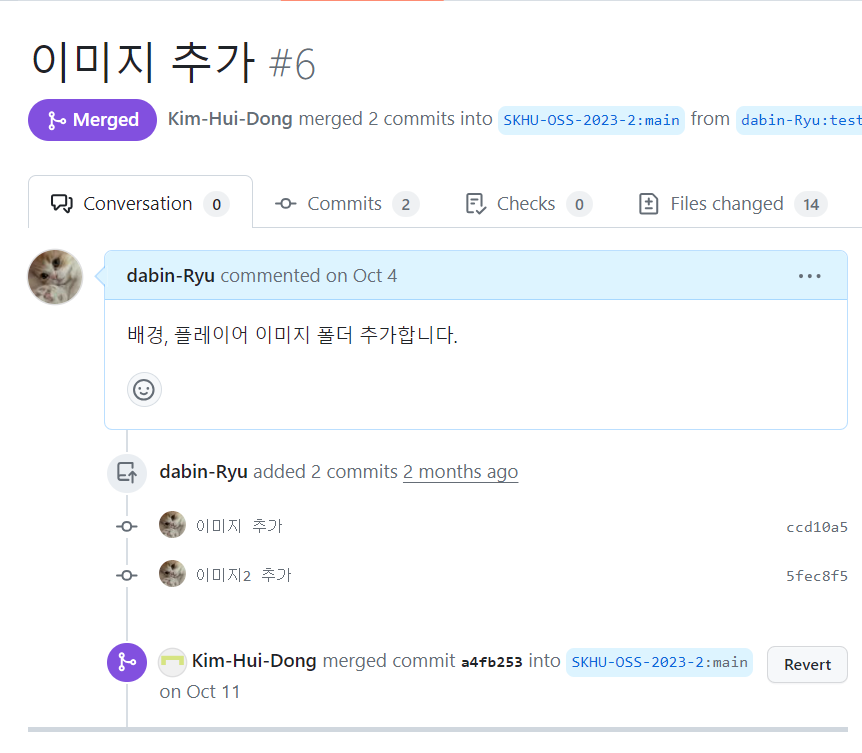Screen dimensions: 862x753
Task: View commit ccd10a5
Action: tap(817, 526)
